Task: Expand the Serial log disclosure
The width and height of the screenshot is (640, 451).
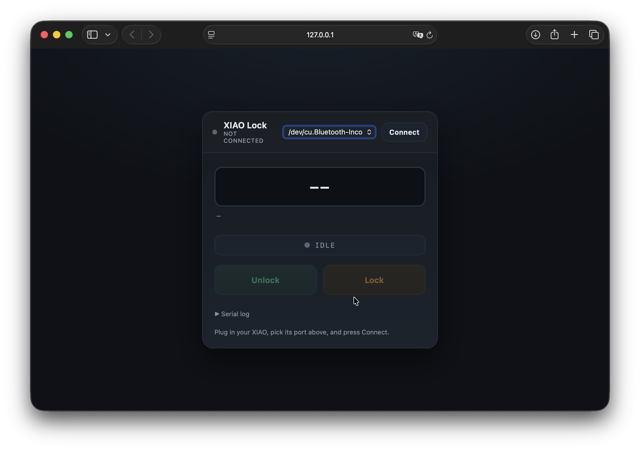Action: click(x=232, y=314)
